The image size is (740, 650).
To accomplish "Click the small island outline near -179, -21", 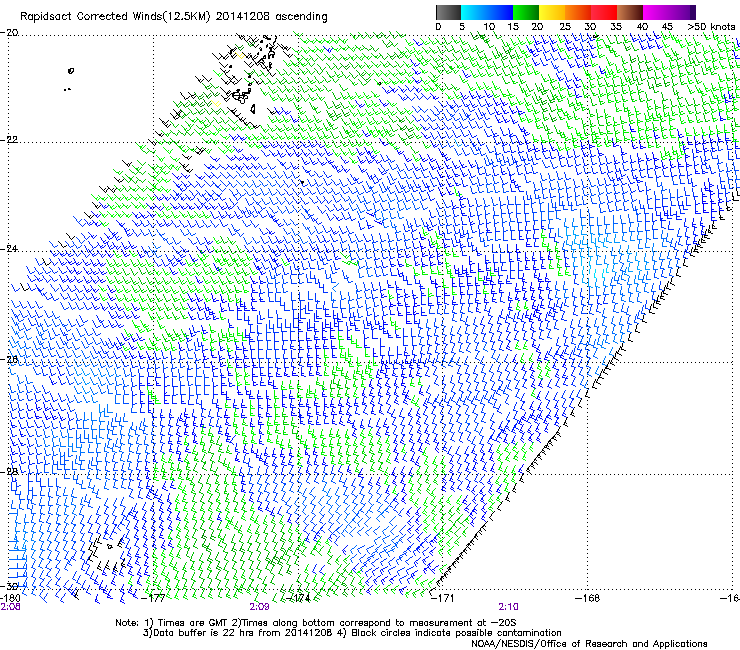I will pos(71,71).
